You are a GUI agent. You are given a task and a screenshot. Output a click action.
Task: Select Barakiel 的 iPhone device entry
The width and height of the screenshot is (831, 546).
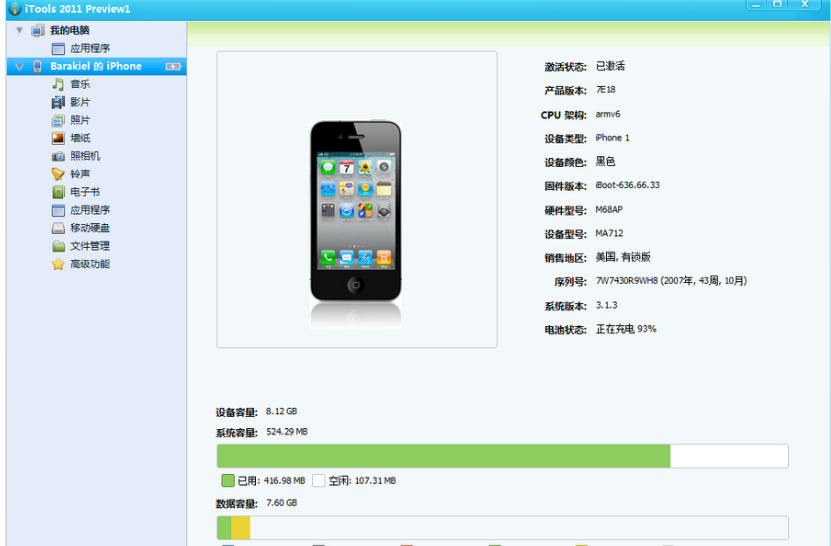[x=96, y=66]
